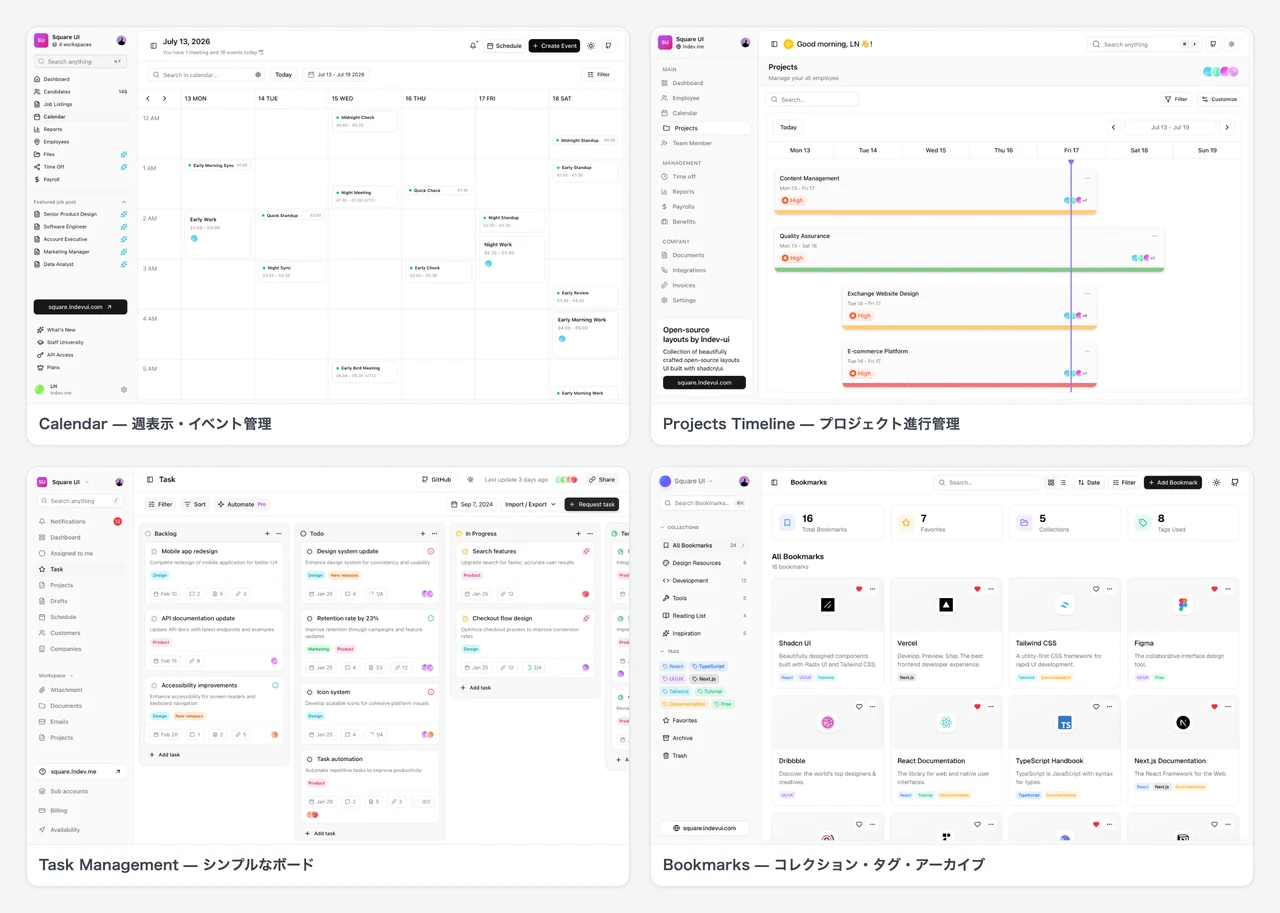Focus Search in calendar input field

pos(206,75)
